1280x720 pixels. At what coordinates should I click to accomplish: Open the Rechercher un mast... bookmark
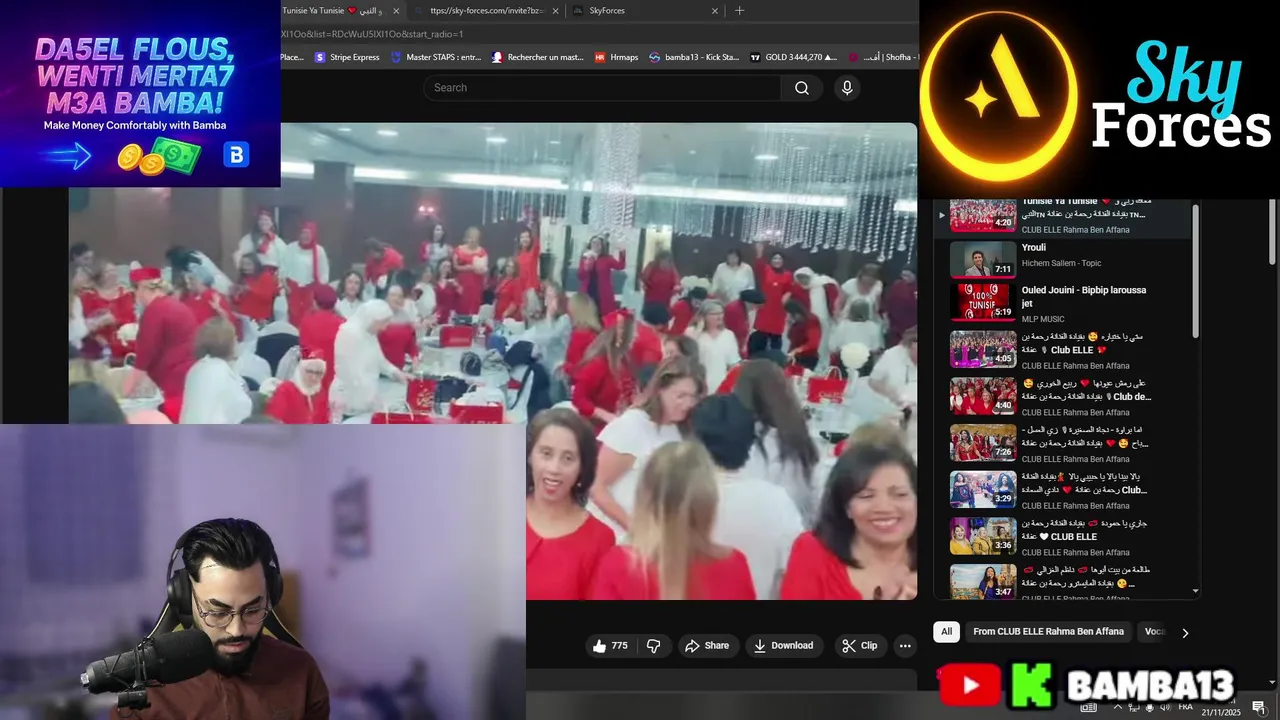pyautogui.click(x=538, y=57)
